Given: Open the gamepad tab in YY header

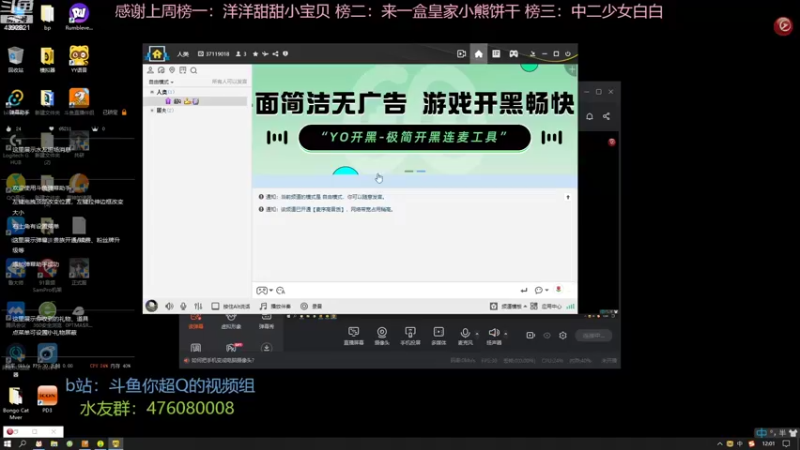Looking at the screenshot, I should click(514, 54).
